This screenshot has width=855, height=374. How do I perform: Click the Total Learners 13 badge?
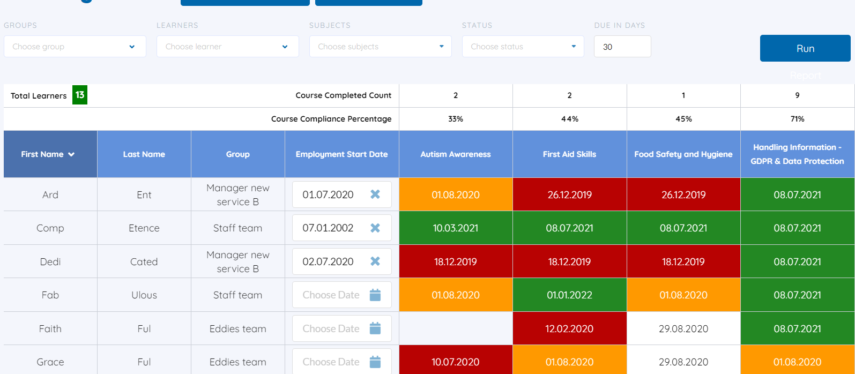(80, 95)
